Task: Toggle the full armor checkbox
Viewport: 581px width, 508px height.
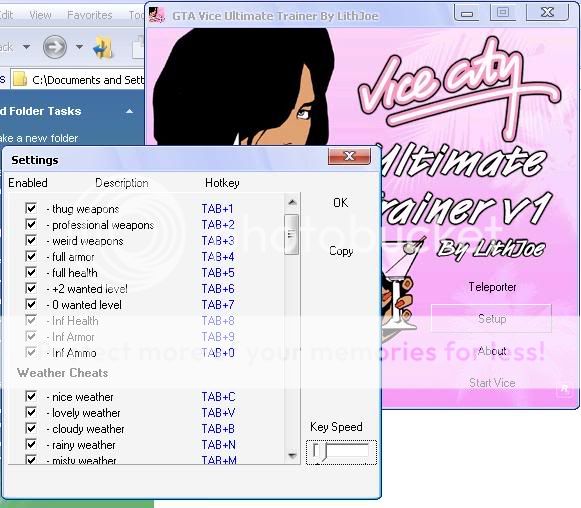Action: click(31, 256)
